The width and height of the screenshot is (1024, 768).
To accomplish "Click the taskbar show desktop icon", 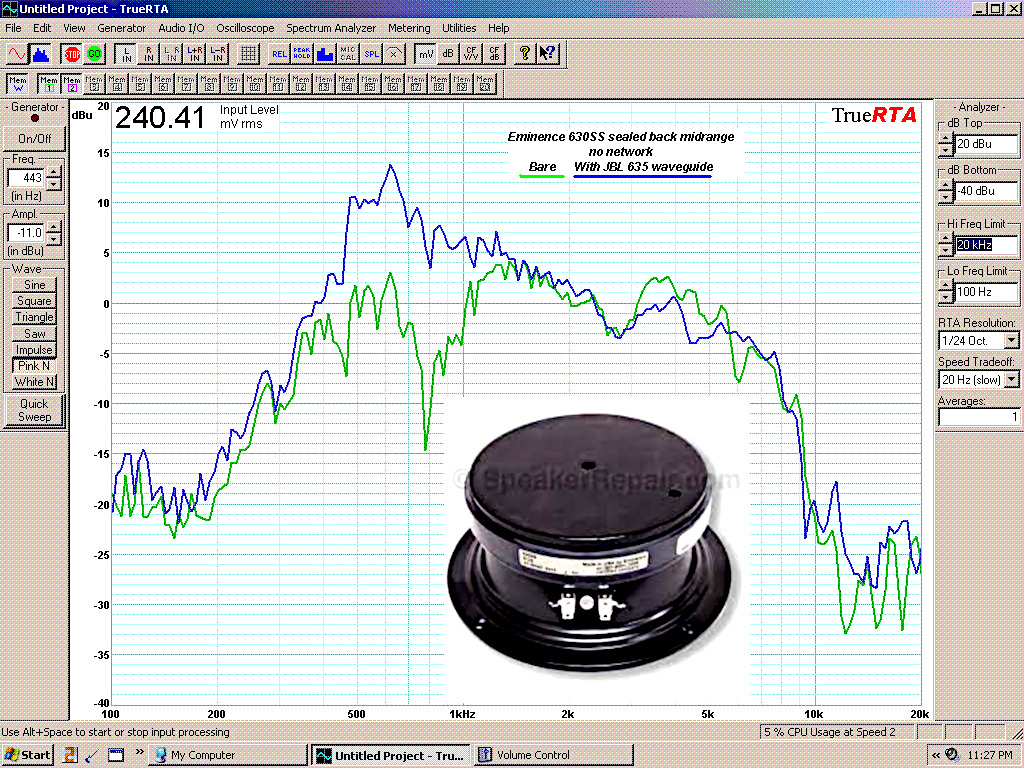I will coord(116,755).
